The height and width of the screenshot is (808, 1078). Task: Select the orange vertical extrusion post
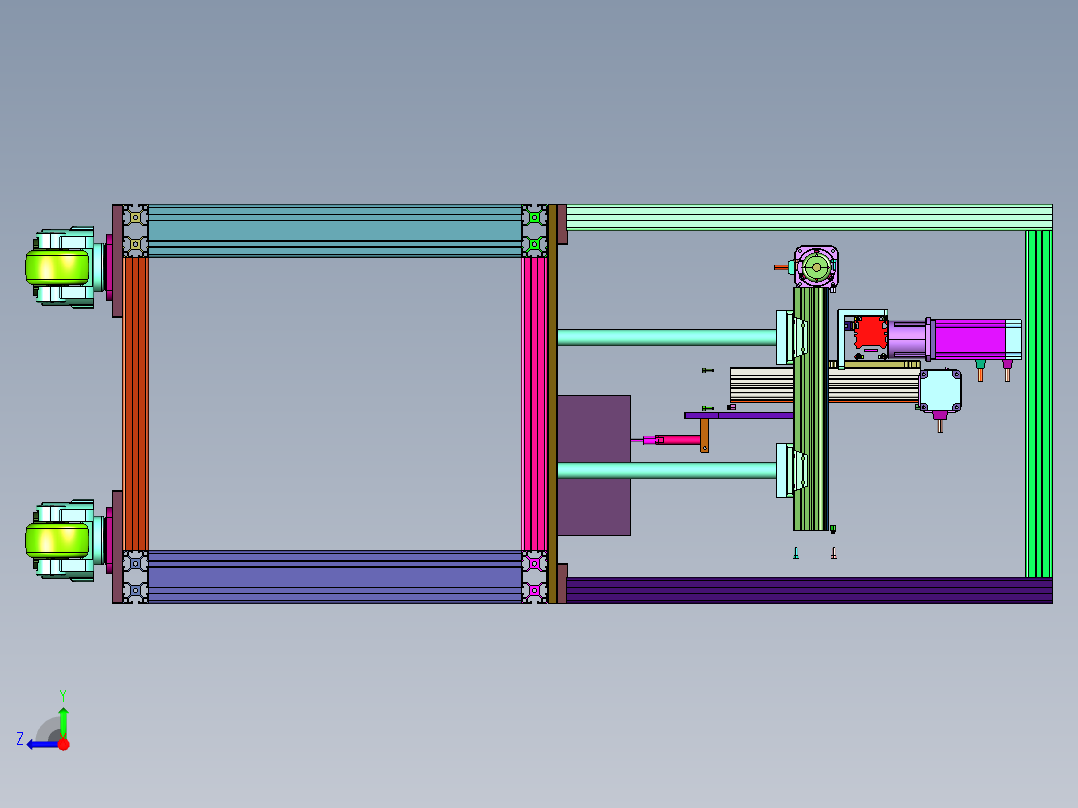tap(135, 404)
